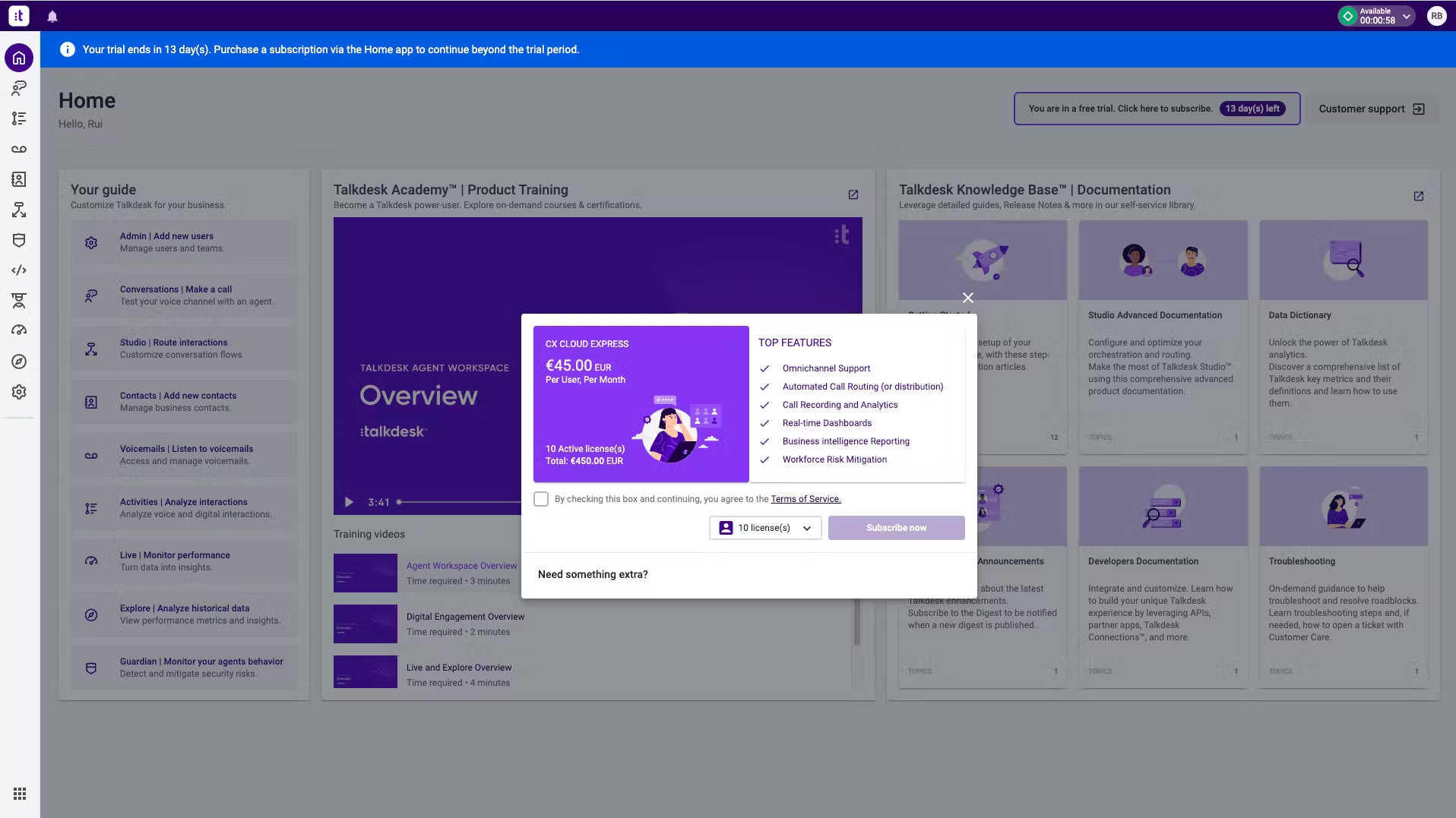The height and width of the screenshot is (818, 1456).
Task: Open the 10 license(s) dropdown
Action: tap(765, 528)
